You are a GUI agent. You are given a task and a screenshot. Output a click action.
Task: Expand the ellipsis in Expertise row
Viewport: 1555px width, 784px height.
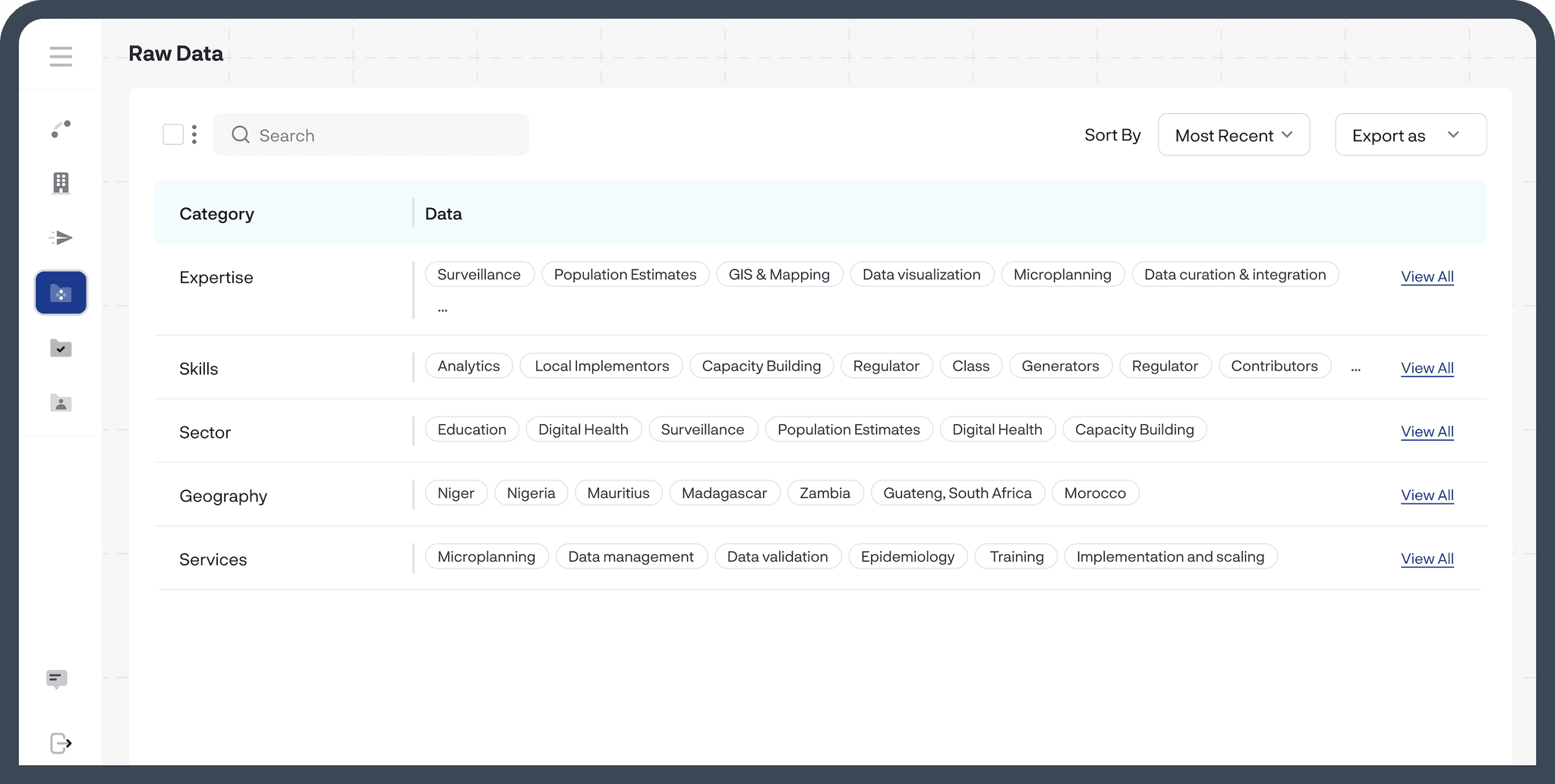pyautogui.click(x=443, y=310)
